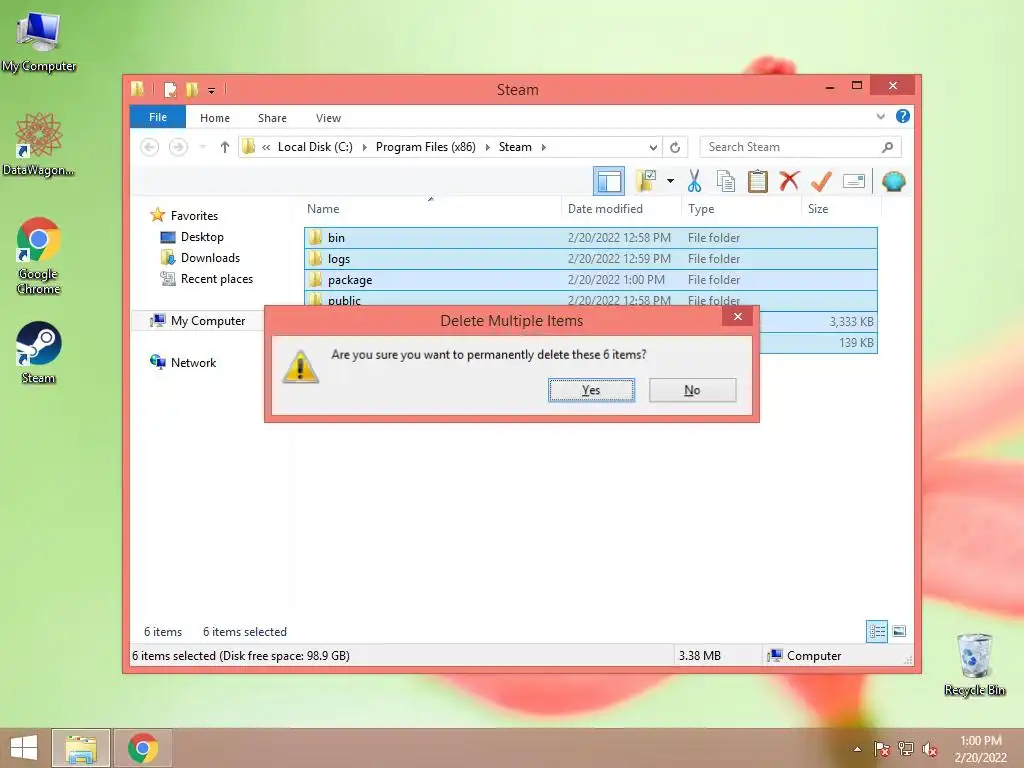Open Downloads in the navigation pane
The width and height of the screenshot is (1024, 768).
(210, 258)
